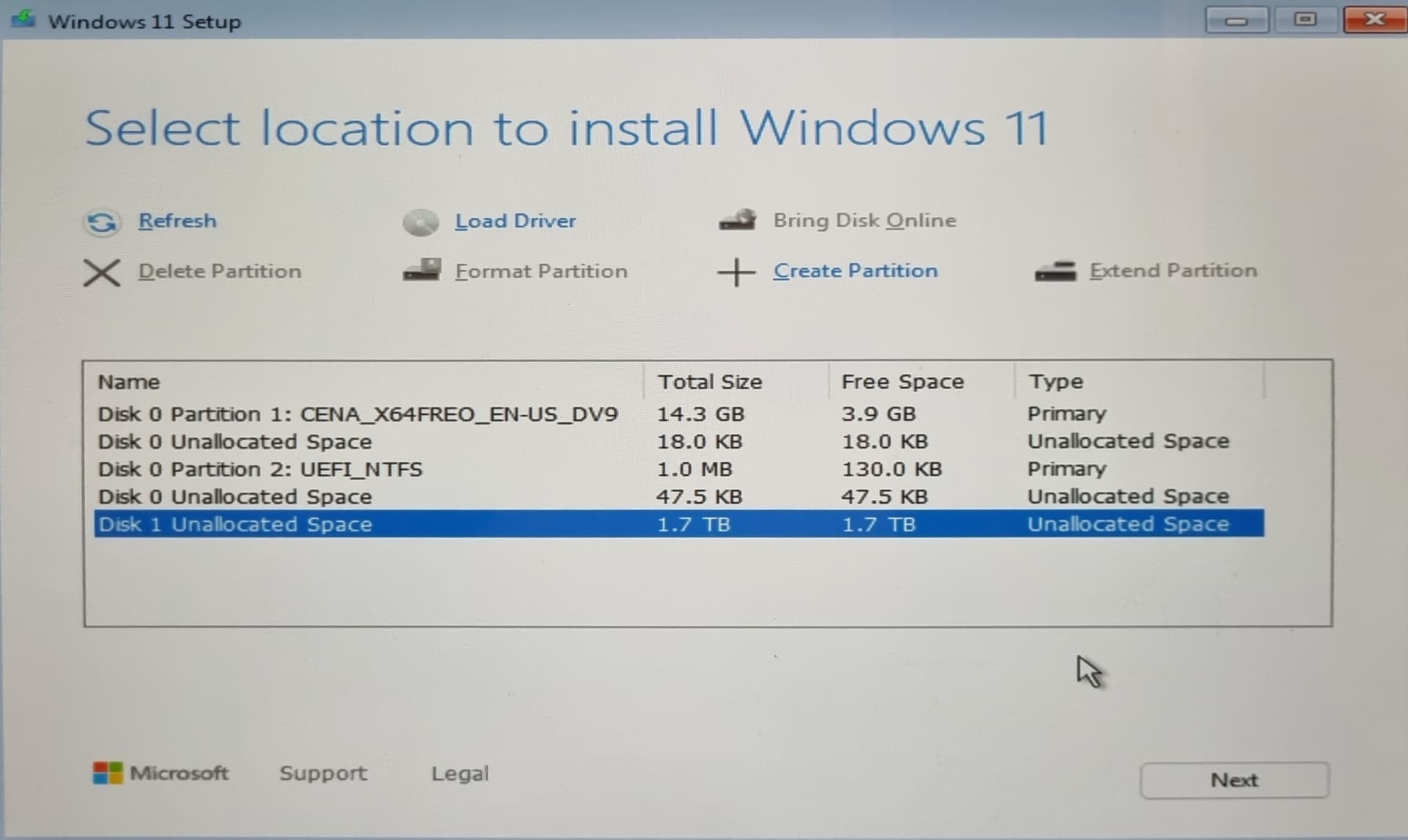Click the Type column header

coord(1140,381)
